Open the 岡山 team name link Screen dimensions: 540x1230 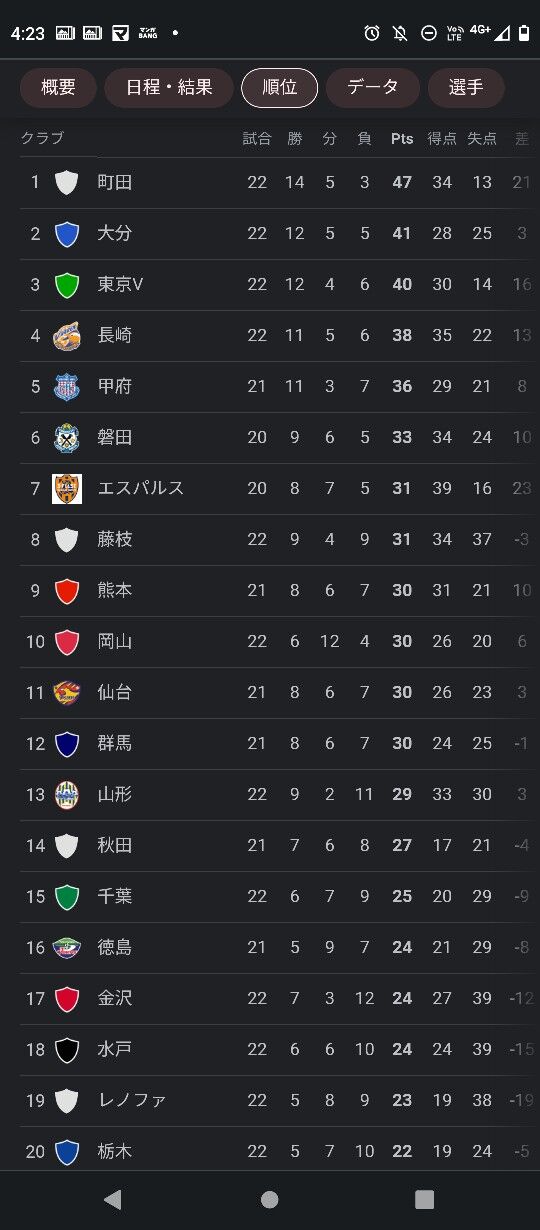(x=115, y=641)
